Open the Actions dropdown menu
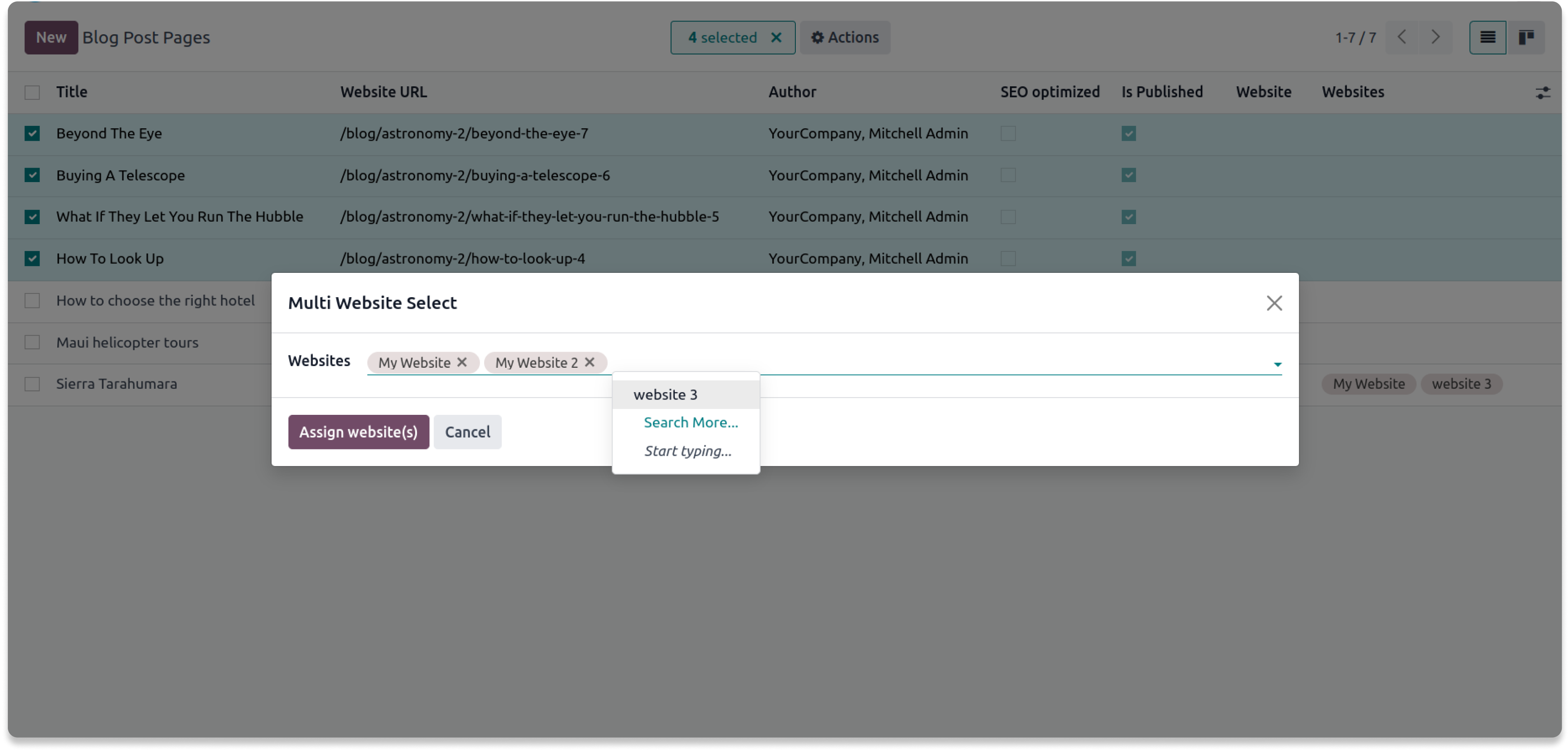This screenshot has width=1568, height=750. tap(844, 38)
